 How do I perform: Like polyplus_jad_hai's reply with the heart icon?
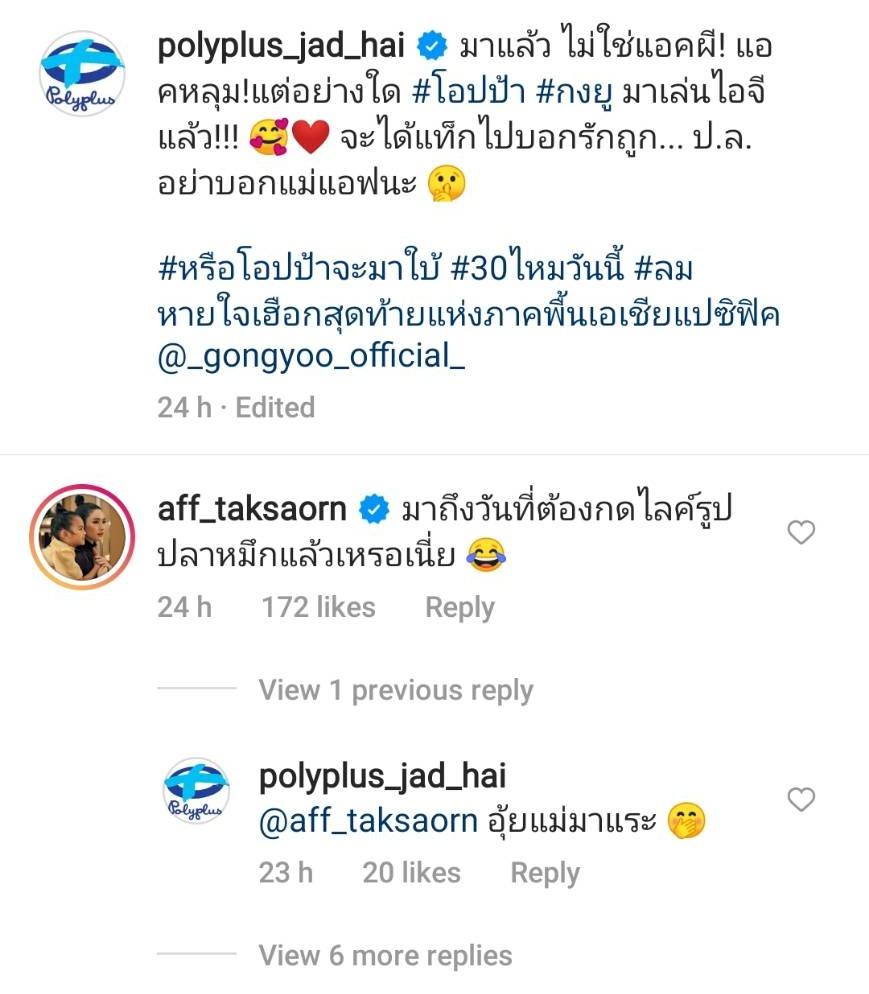click(801, 799)
